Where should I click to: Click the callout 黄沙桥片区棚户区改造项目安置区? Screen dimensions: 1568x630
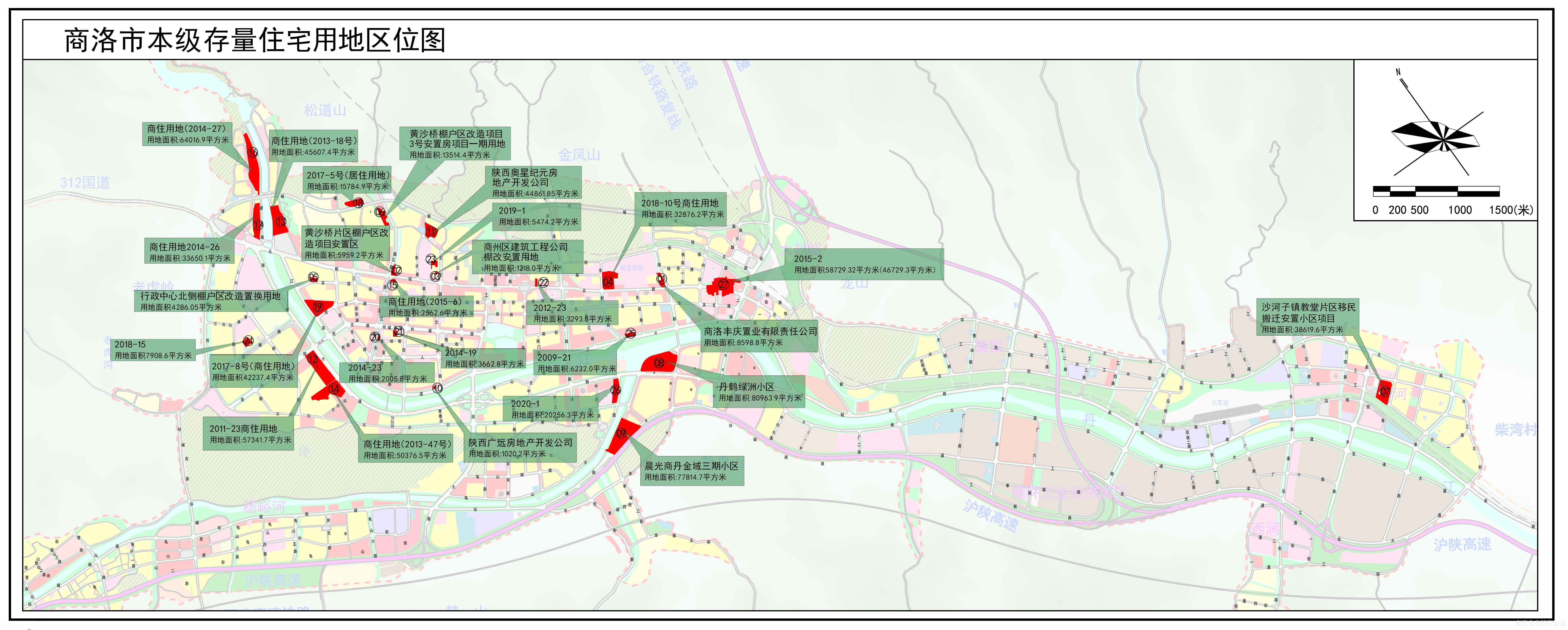(346, 243)
